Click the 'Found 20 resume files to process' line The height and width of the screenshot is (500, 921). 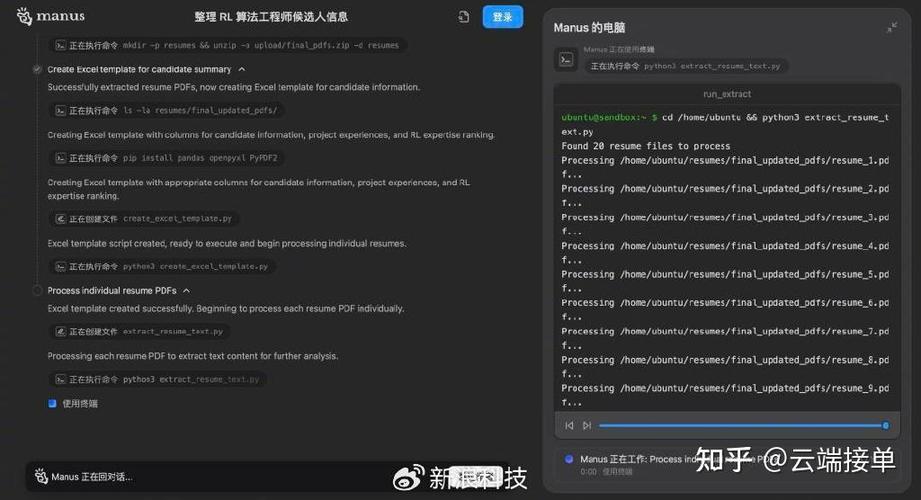click(646, 146)
